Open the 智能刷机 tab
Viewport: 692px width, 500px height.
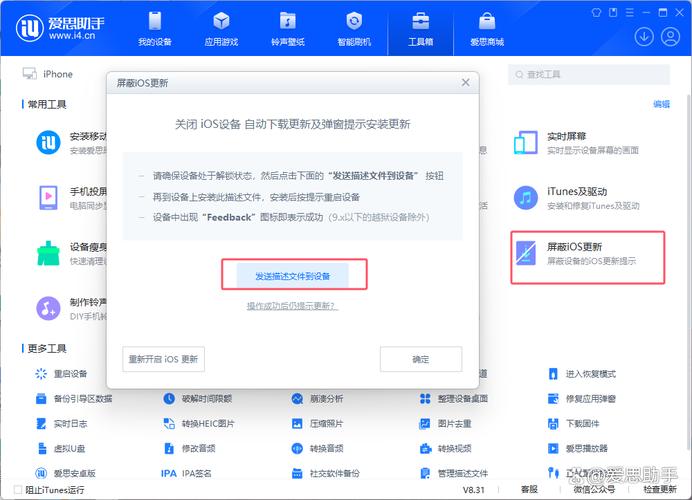pos(354,29)
